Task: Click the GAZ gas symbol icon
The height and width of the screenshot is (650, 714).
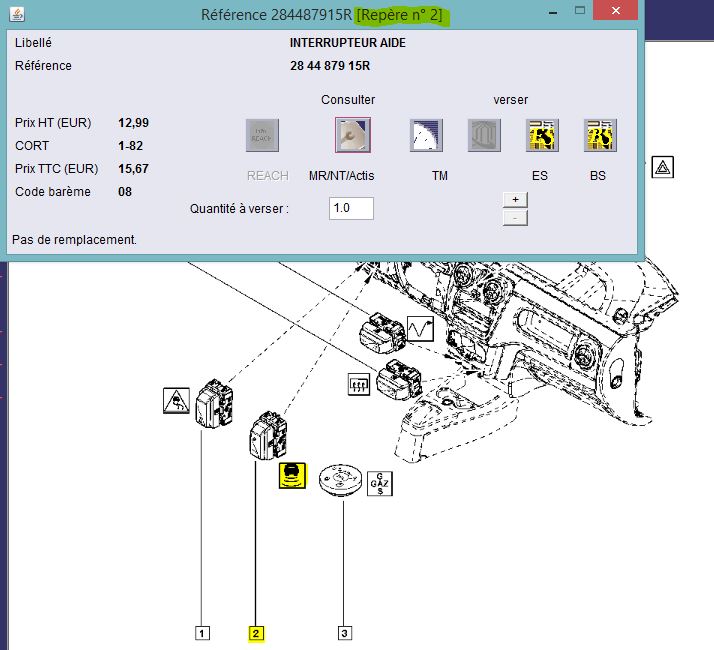Action: pos(380,483)
